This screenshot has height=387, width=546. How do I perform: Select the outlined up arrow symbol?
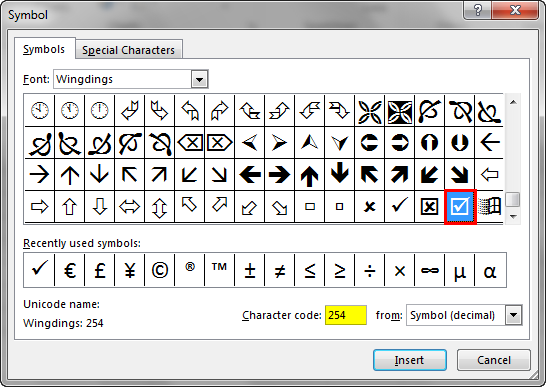[x=69, y=207]
